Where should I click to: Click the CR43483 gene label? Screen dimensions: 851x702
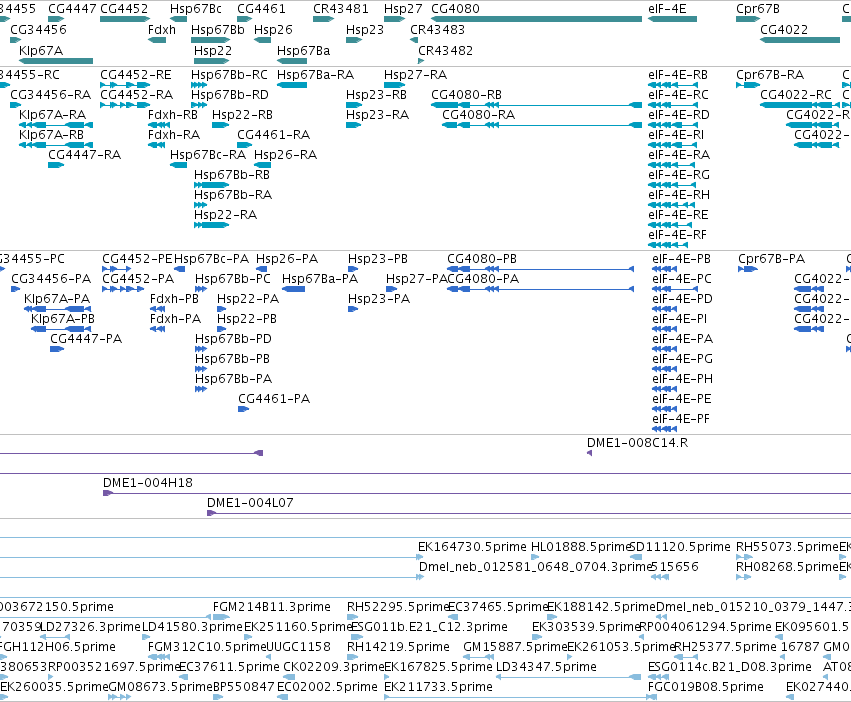[437, 29]
